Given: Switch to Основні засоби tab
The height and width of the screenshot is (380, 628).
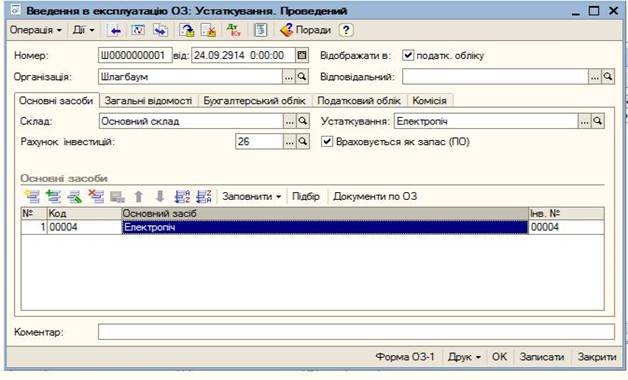Looking at the screenshot, I should pos(56,101).
